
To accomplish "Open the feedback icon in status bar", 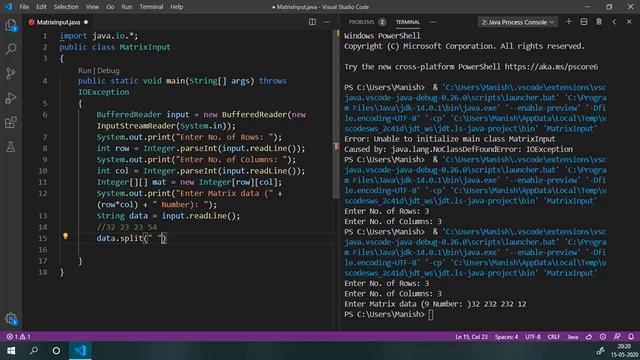I will 617,337.
